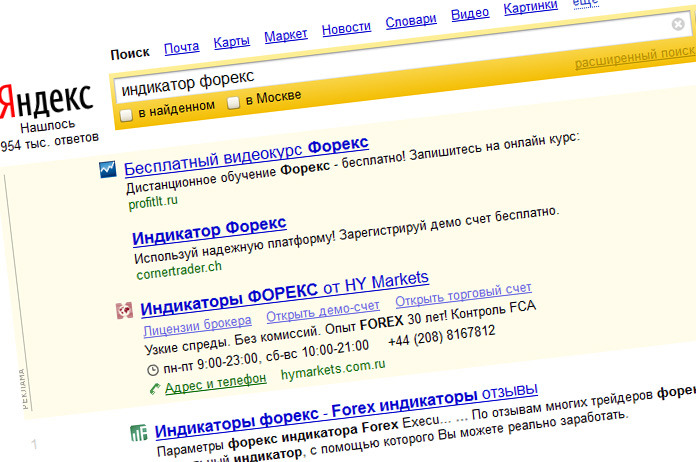This screenshot has width=696, height=462.
Task: Visit the profitlt.ru green URL
Action: click(x=153, y=202)
